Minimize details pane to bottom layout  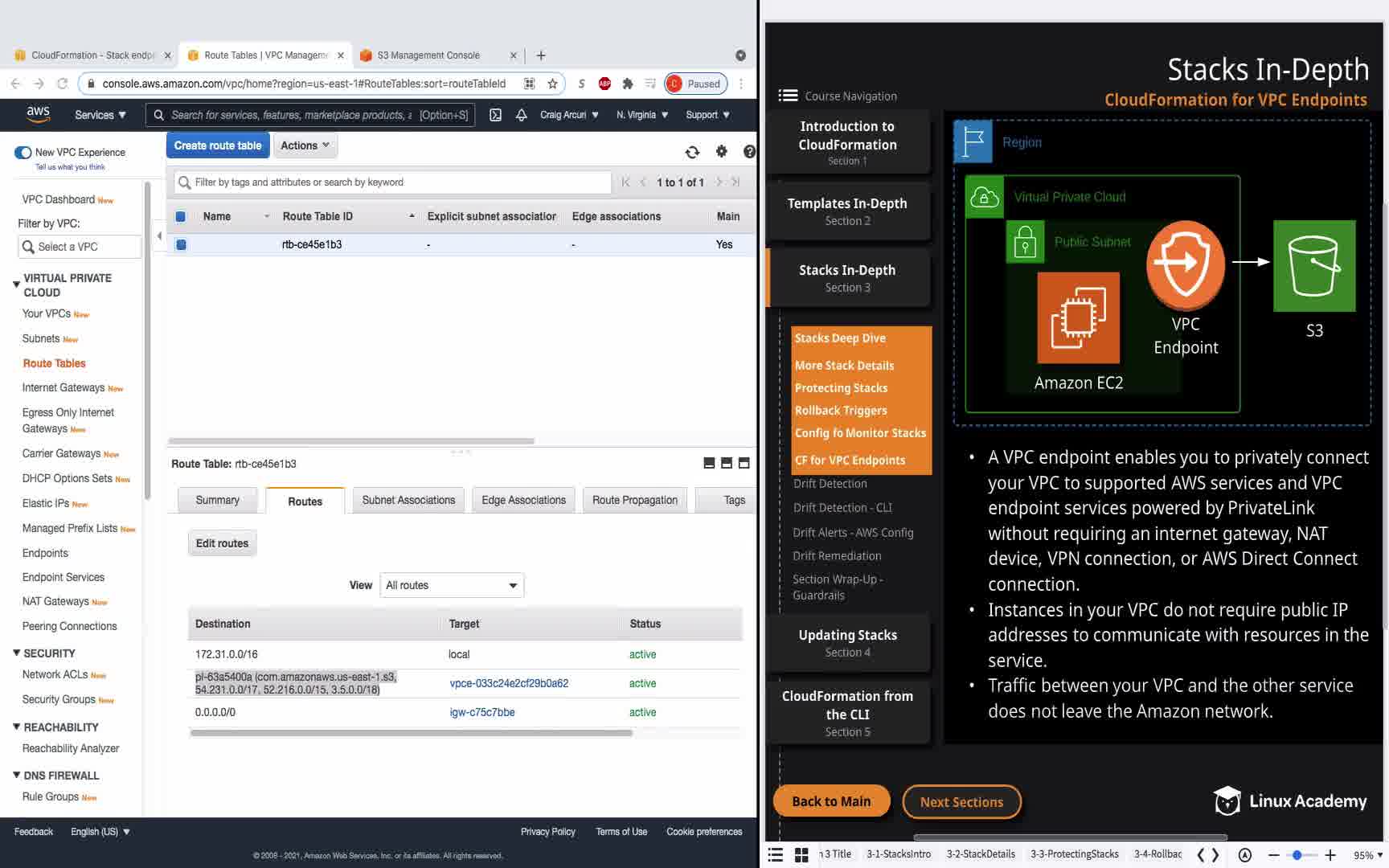tap(709, 463)
